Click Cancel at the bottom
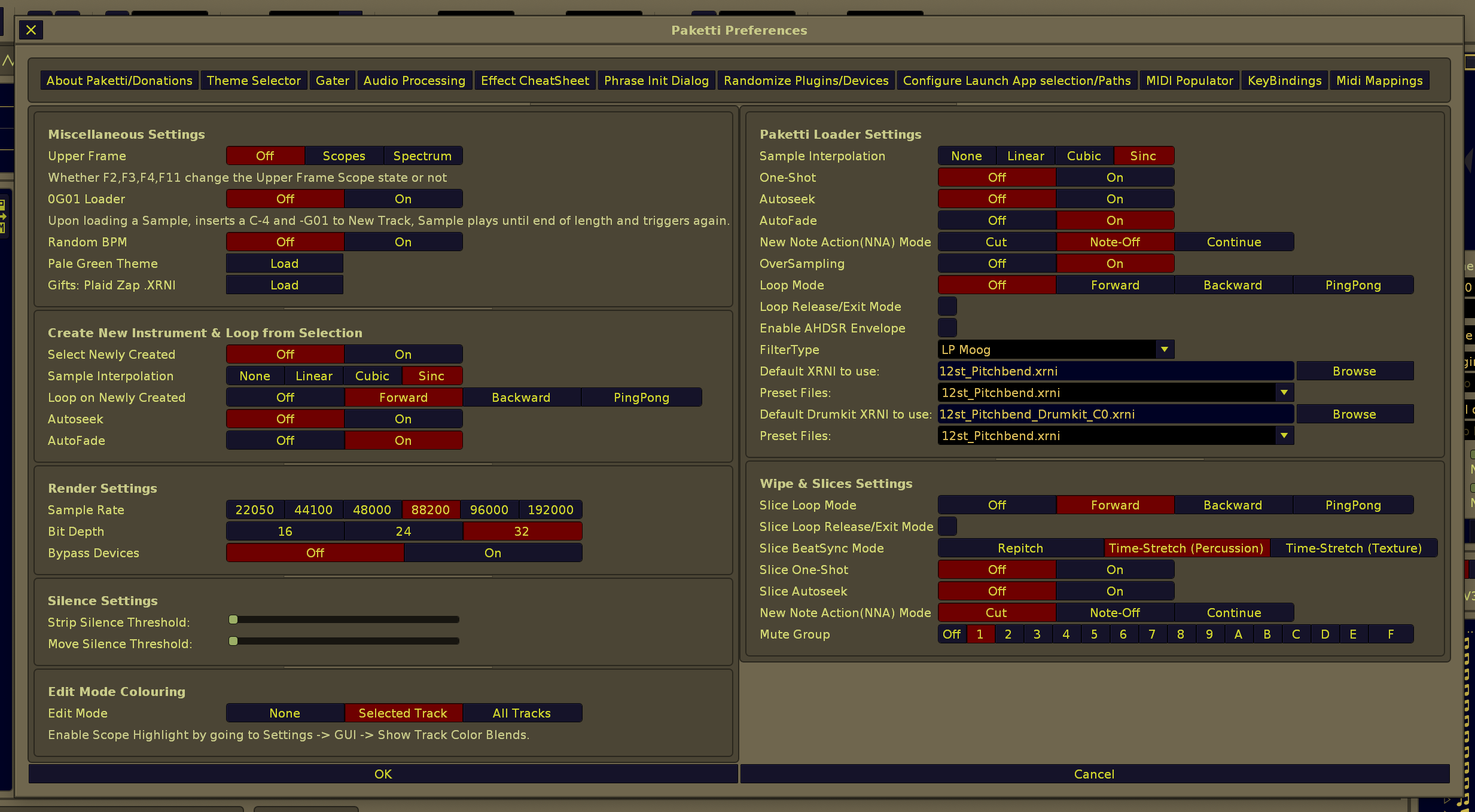Screen dimensions: 1475x812 [x=1094, y=774]
